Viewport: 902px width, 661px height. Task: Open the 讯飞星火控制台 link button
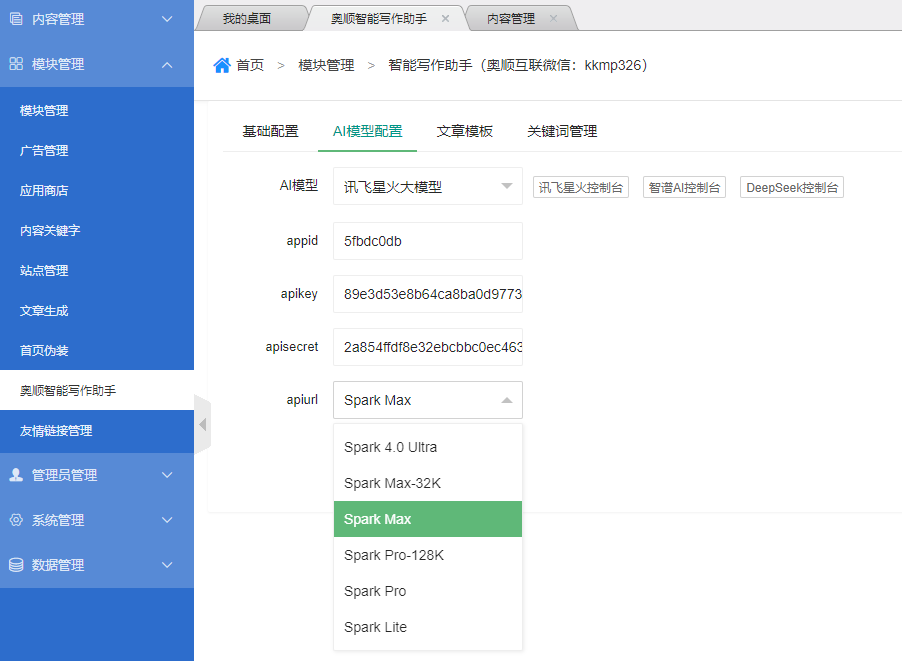(580, 187)
